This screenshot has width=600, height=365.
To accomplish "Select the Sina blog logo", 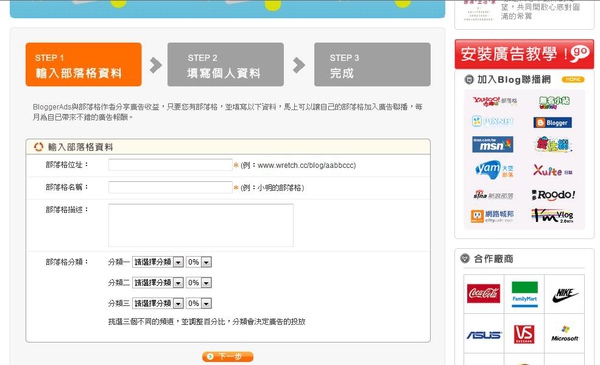I will pos(493,195).
